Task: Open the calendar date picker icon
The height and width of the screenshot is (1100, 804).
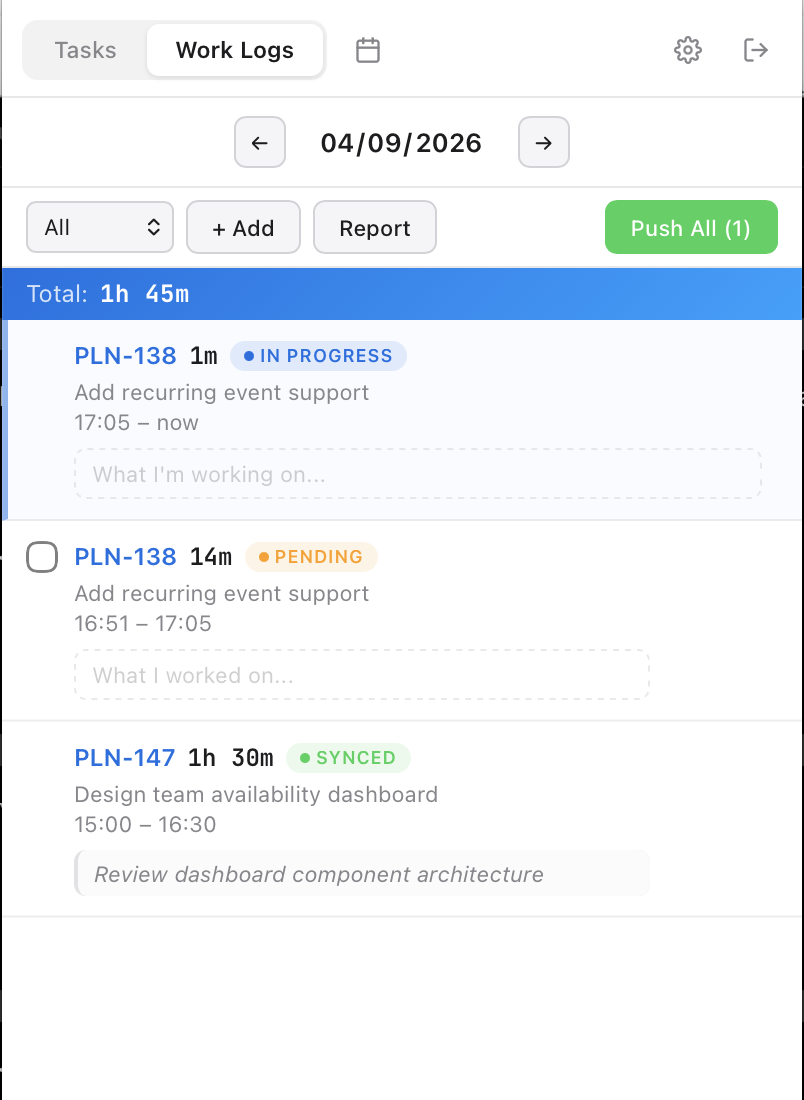Action: tap(368, 50)
